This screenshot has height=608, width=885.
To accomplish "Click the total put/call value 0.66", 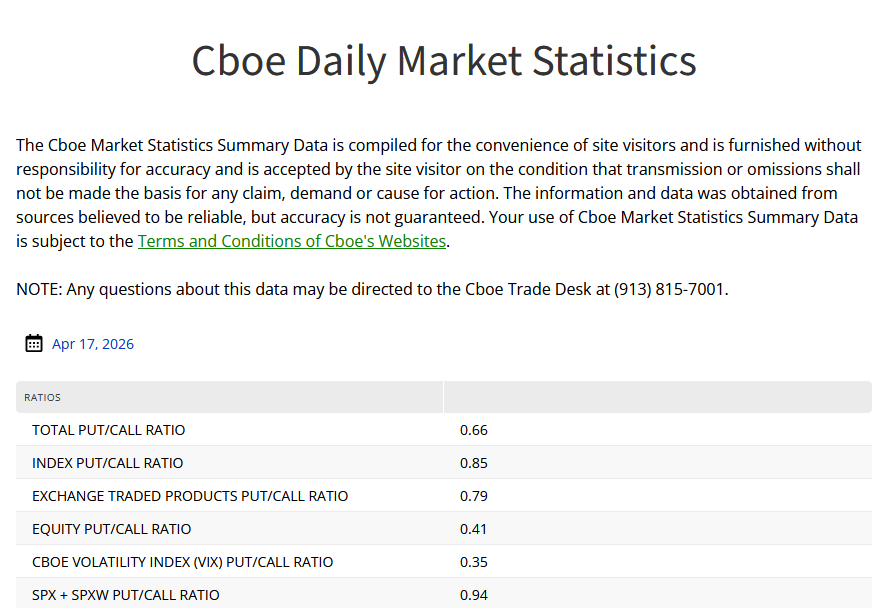I will (473, 430).
